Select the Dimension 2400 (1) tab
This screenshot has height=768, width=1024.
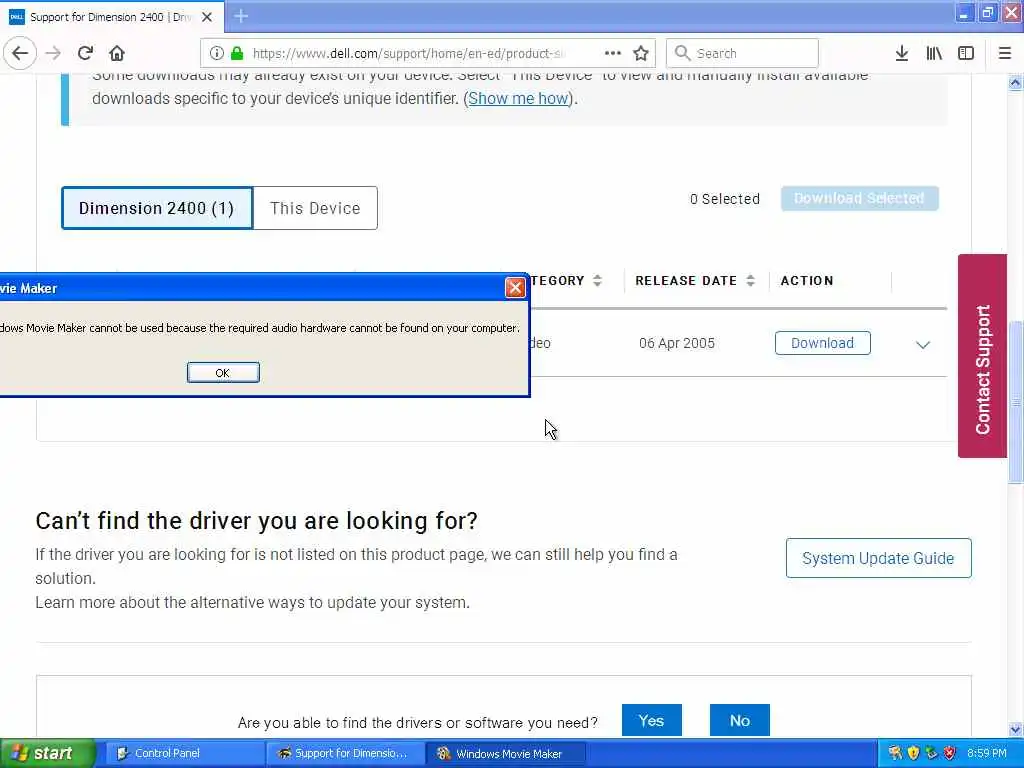click(157, 208)
